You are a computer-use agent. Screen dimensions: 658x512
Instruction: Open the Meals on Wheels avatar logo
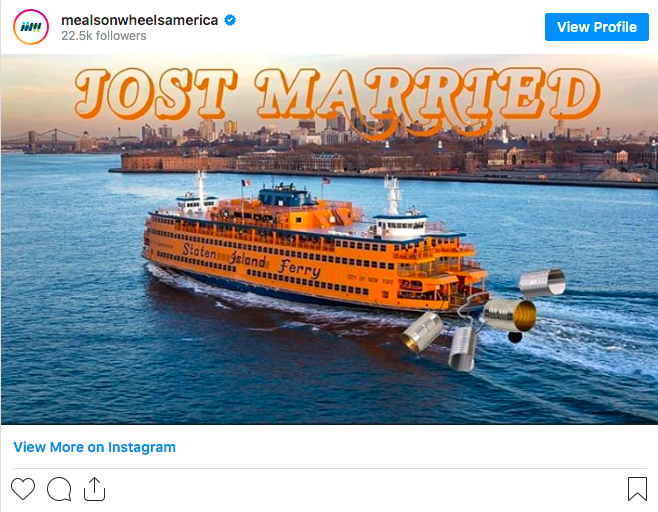click(31, 27)
